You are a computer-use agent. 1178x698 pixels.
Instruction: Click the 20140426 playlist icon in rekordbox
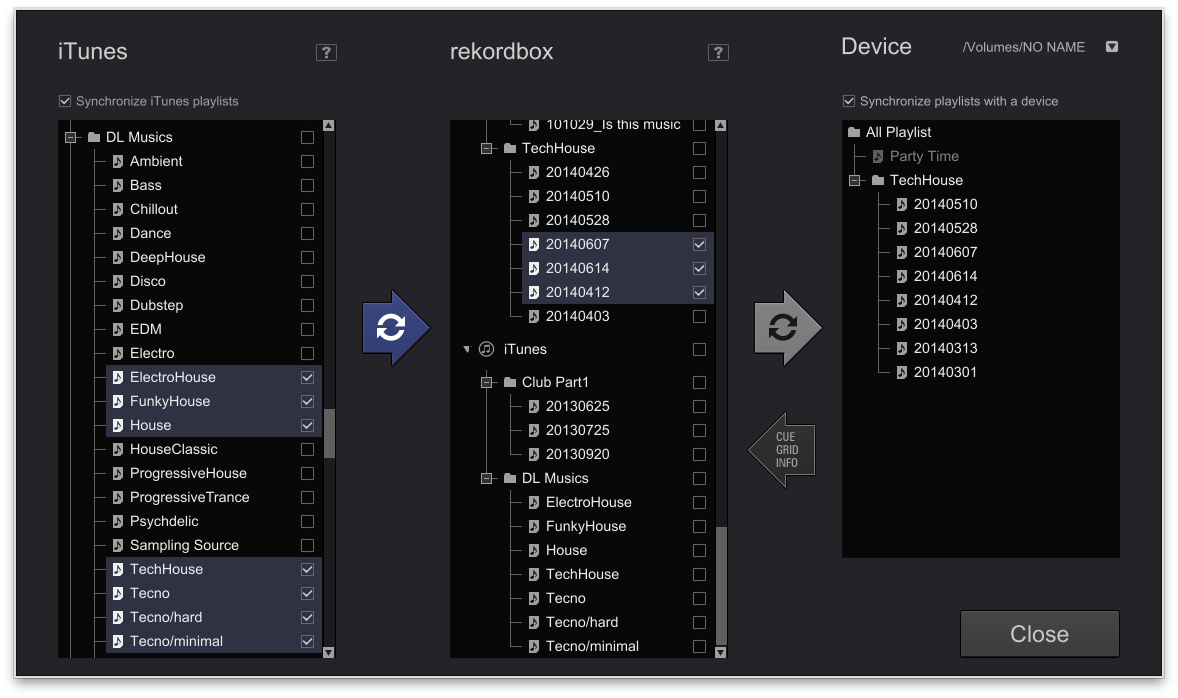(534, 173)
